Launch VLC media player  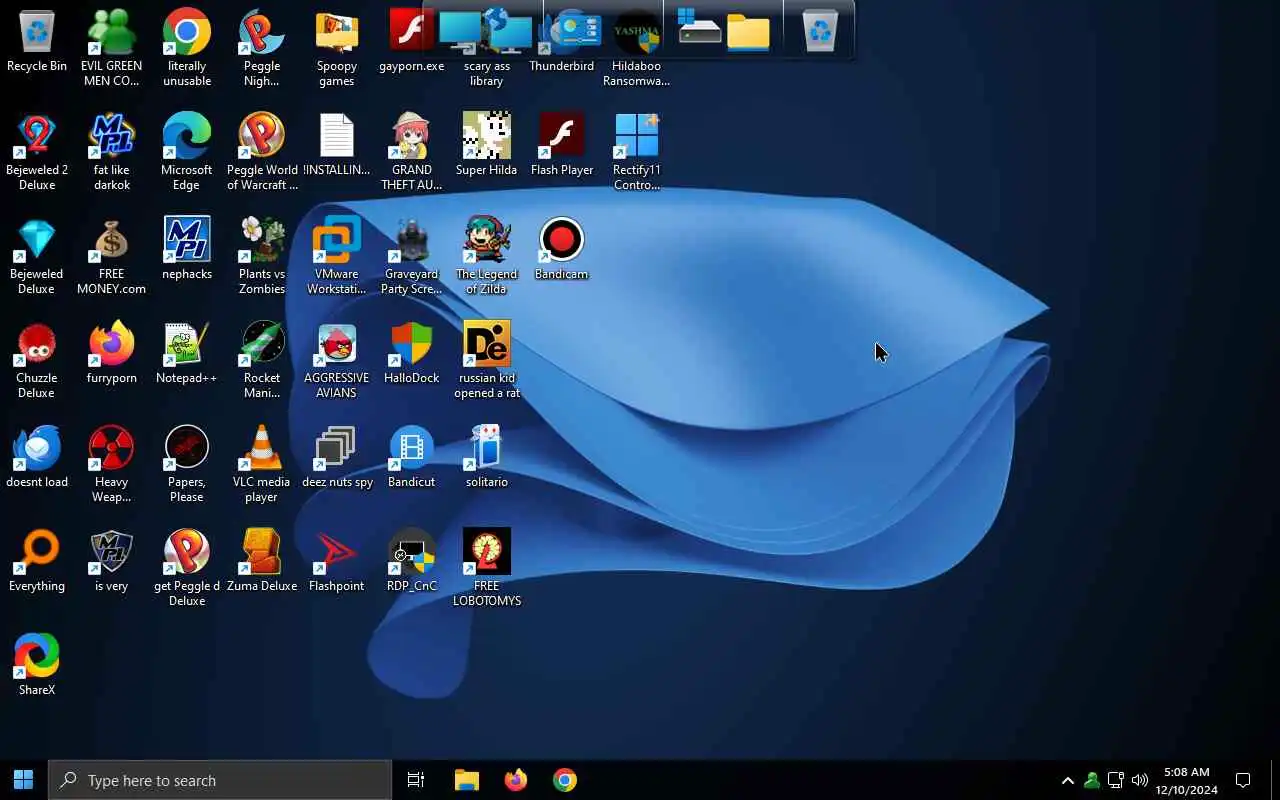pyautogui.click(x=262, y=463)
